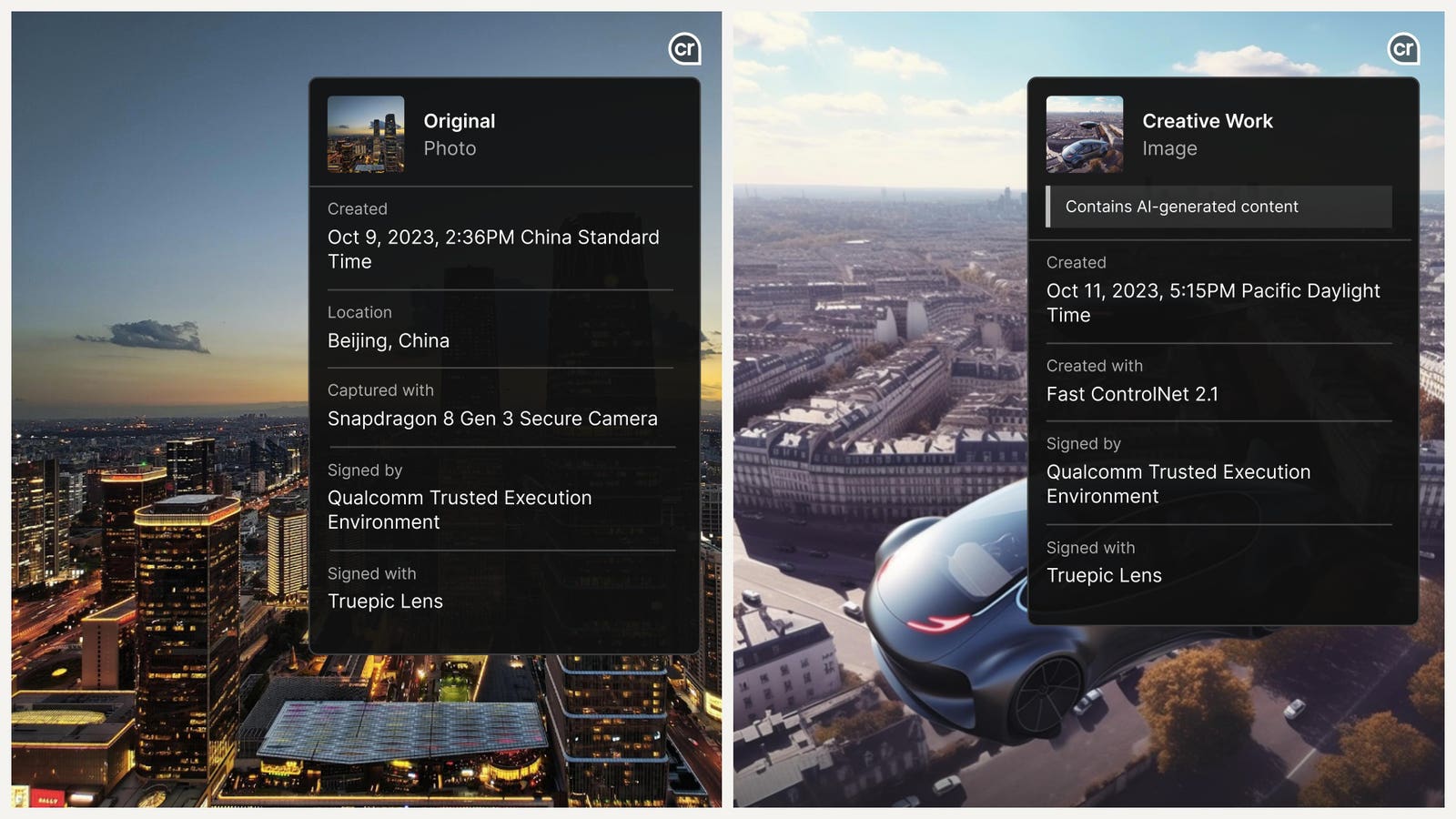Select the Snapdragon 8 Gen 3 Secure Camera entry
The image size is (1456, 819).
coord(492,419)
